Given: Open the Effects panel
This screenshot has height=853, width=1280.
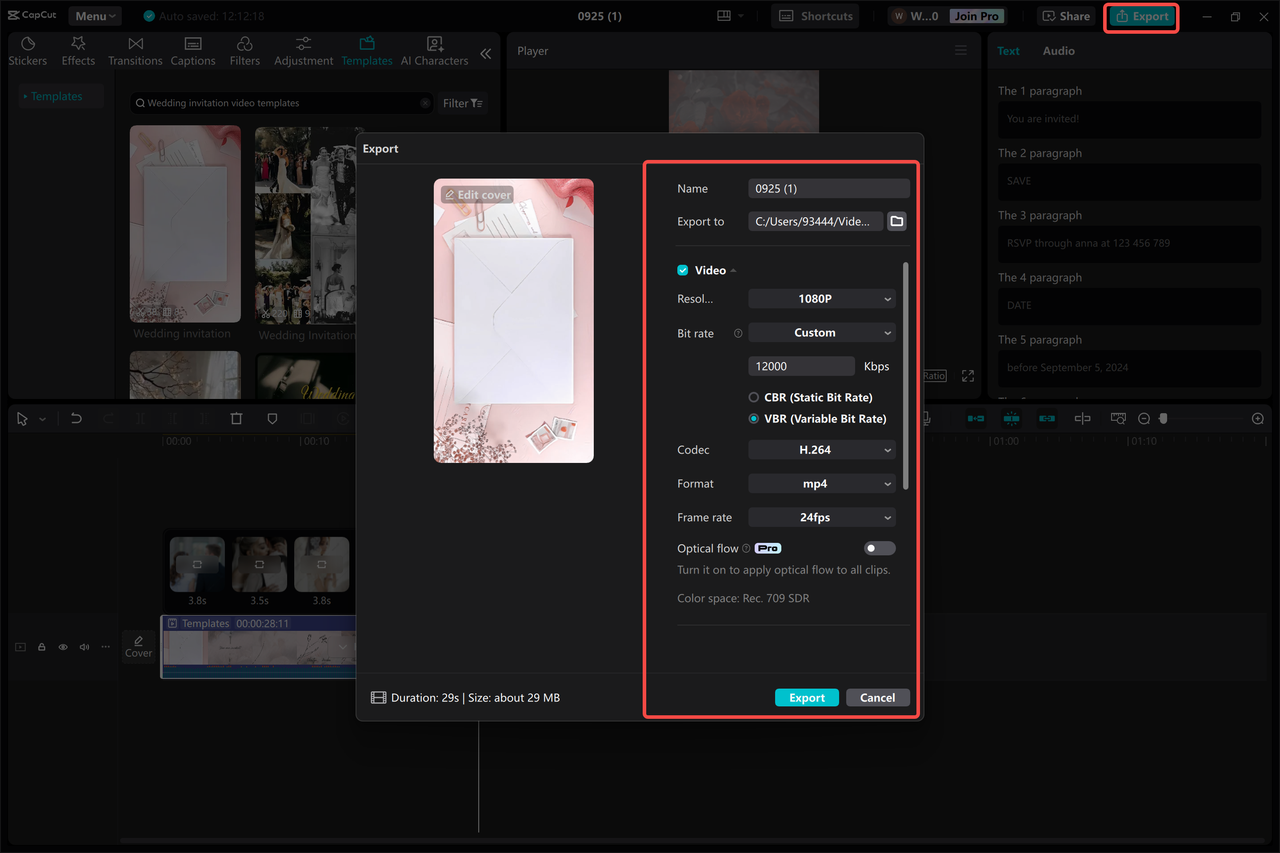Looking at the screenshot, I should 77,48.
